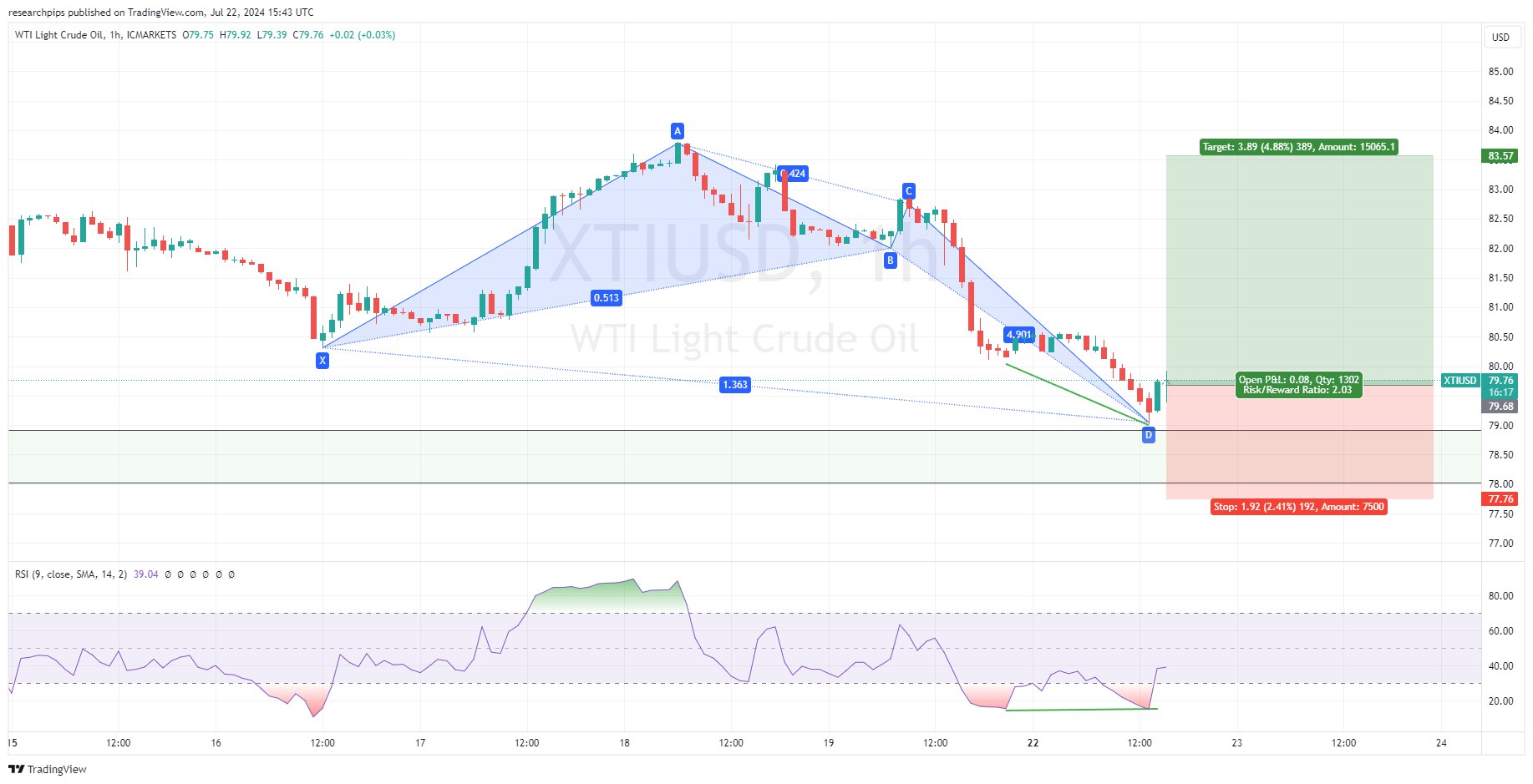
Task: Click date label 19 on time axis
Action: [x=829, y=743]
